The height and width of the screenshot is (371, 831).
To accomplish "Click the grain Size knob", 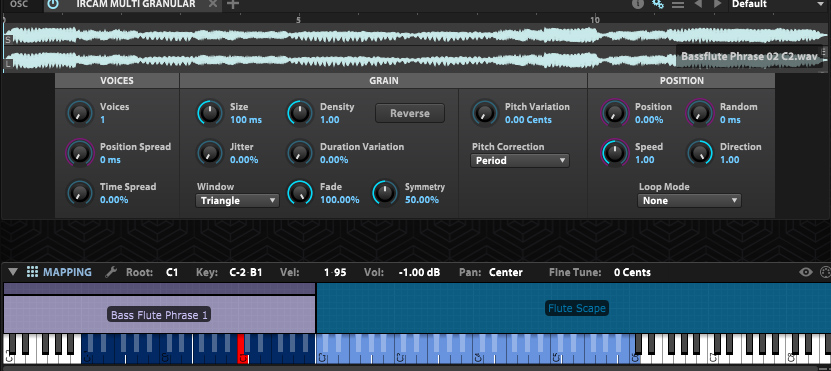I will tap(210, 113).
